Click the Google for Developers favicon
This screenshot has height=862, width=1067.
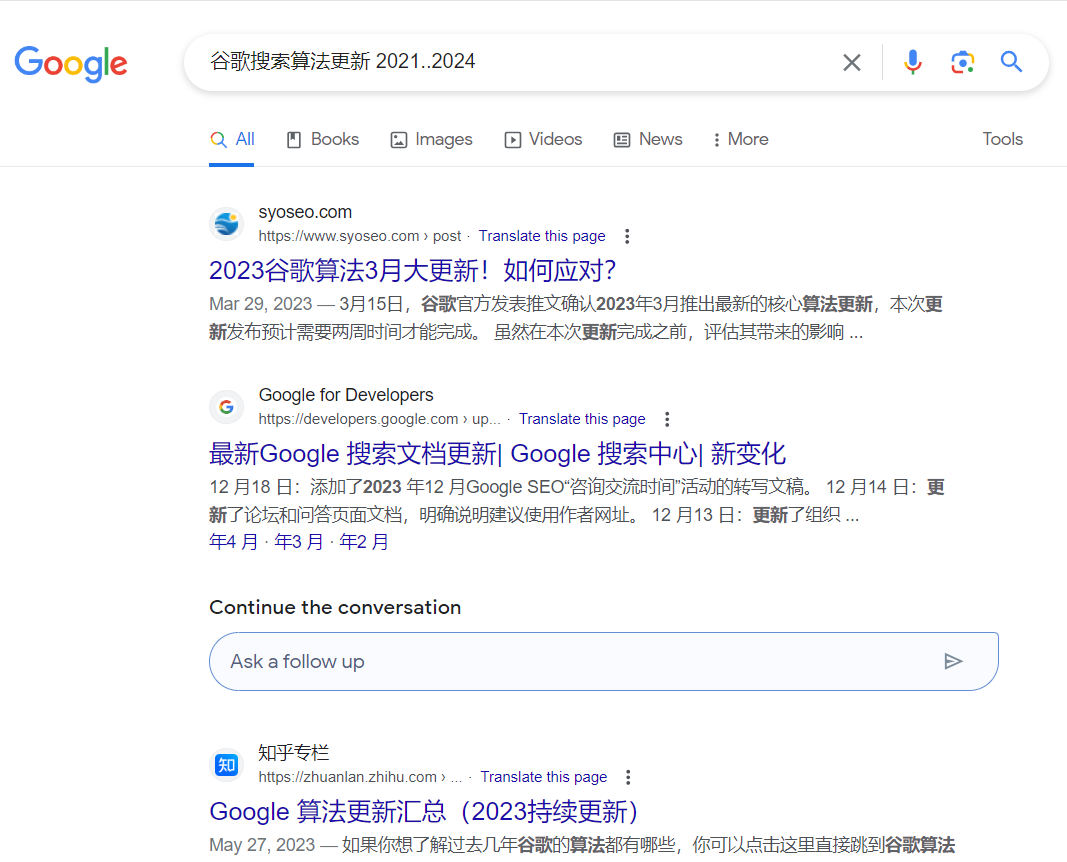pos(227,407)
